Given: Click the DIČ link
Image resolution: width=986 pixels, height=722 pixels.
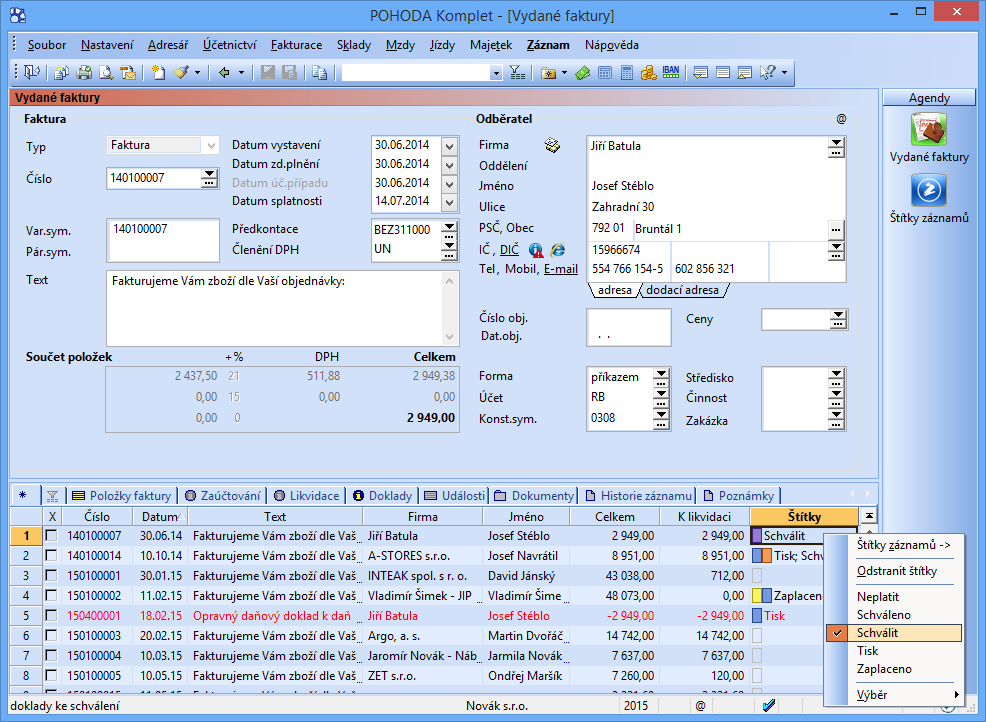Looking at the screenshot, I should coord(509,250).
